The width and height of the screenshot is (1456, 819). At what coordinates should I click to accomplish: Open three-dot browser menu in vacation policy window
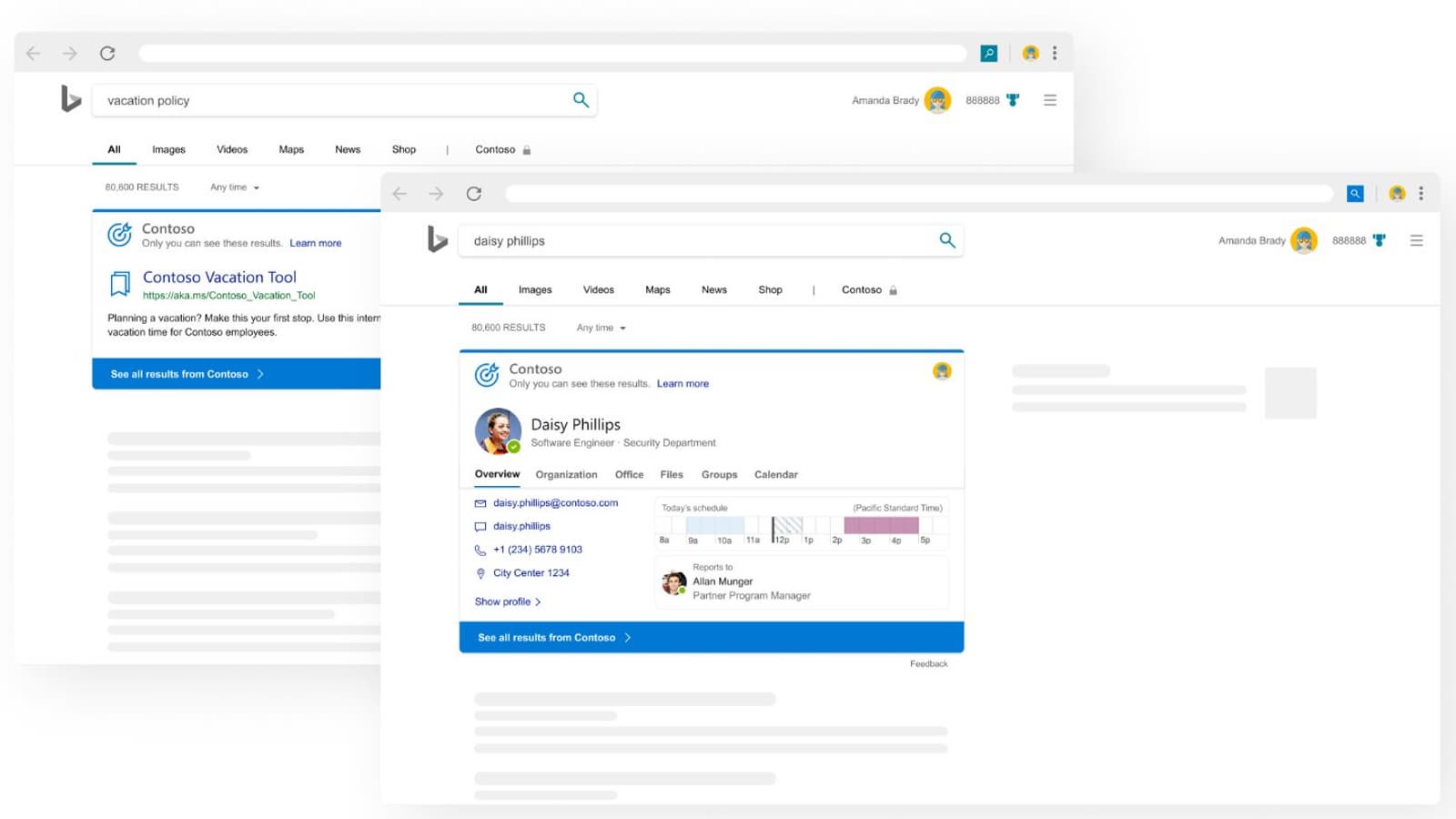tap(1055, 54)
